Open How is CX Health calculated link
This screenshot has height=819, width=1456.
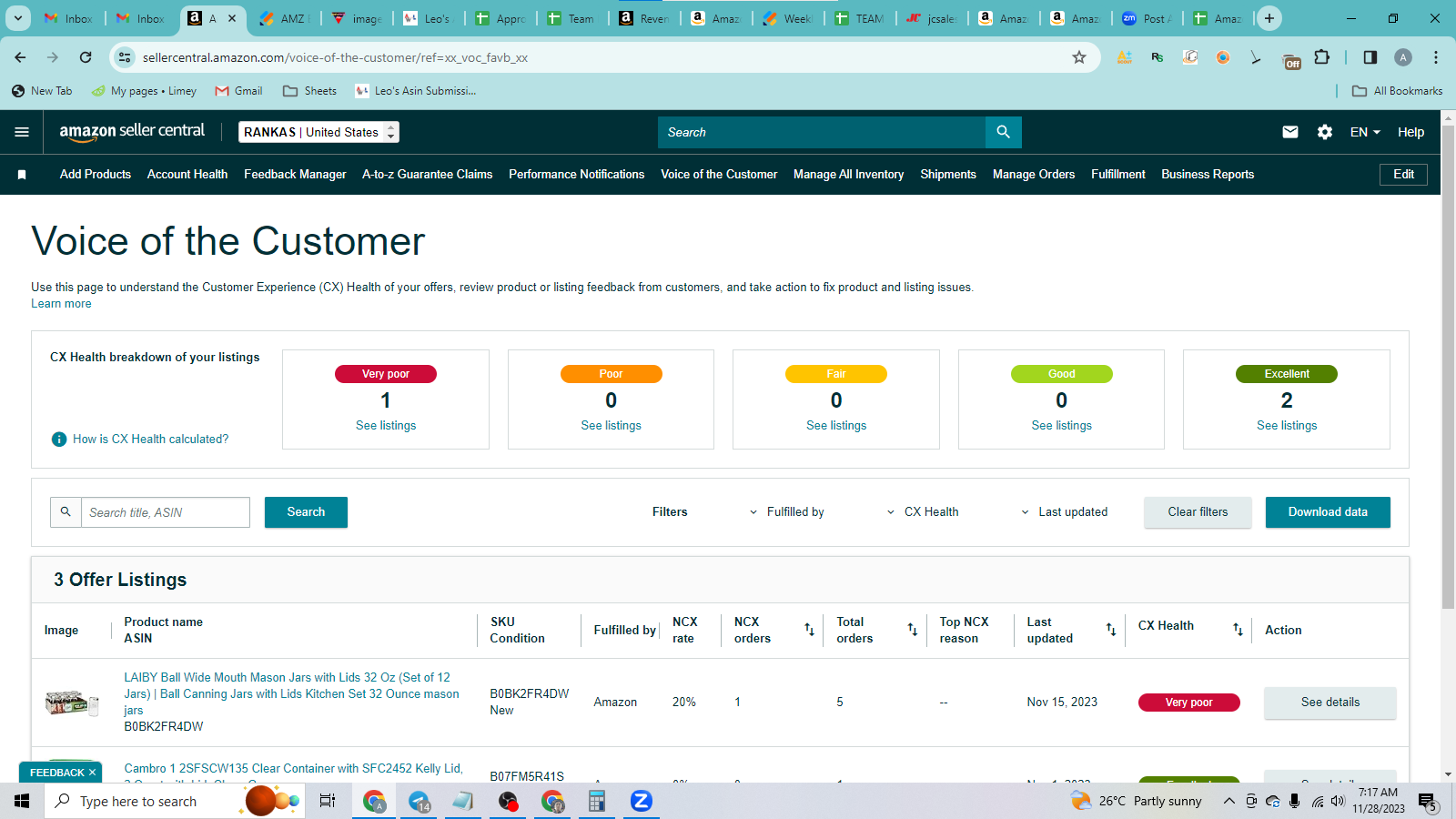(151, 440)
